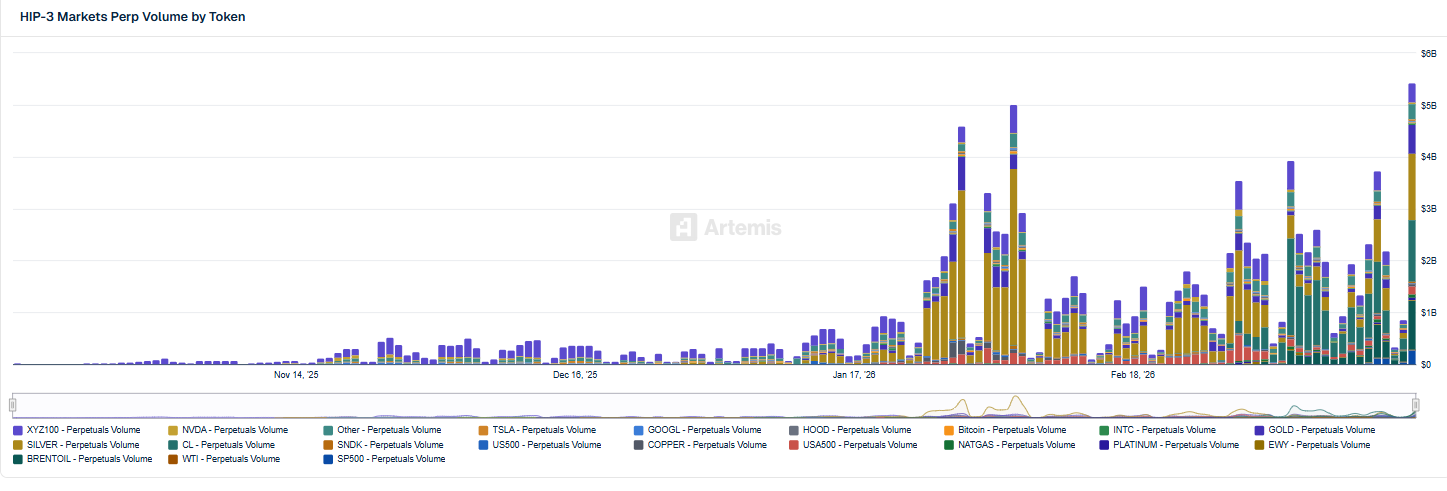This screenshot has height=491, width=1447.
Task: Click the BRENTOIL legend color icon
Action: [x=18, y=459]
